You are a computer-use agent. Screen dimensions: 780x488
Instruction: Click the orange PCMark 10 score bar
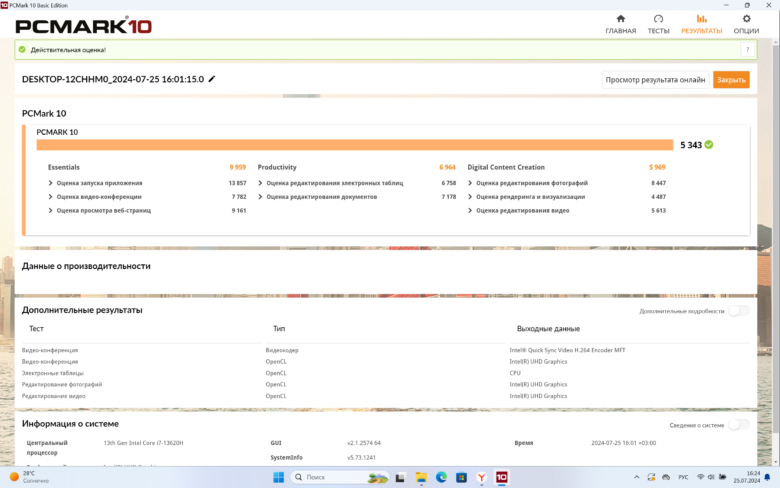354,145
